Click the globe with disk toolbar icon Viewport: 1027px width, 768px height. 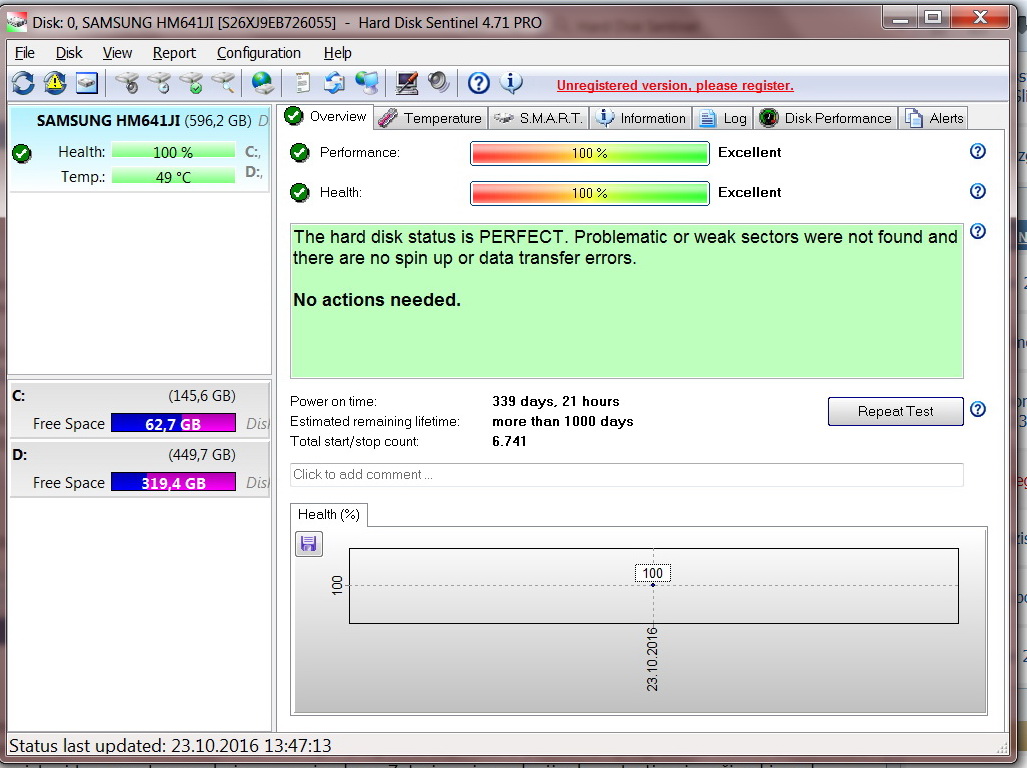262,83
